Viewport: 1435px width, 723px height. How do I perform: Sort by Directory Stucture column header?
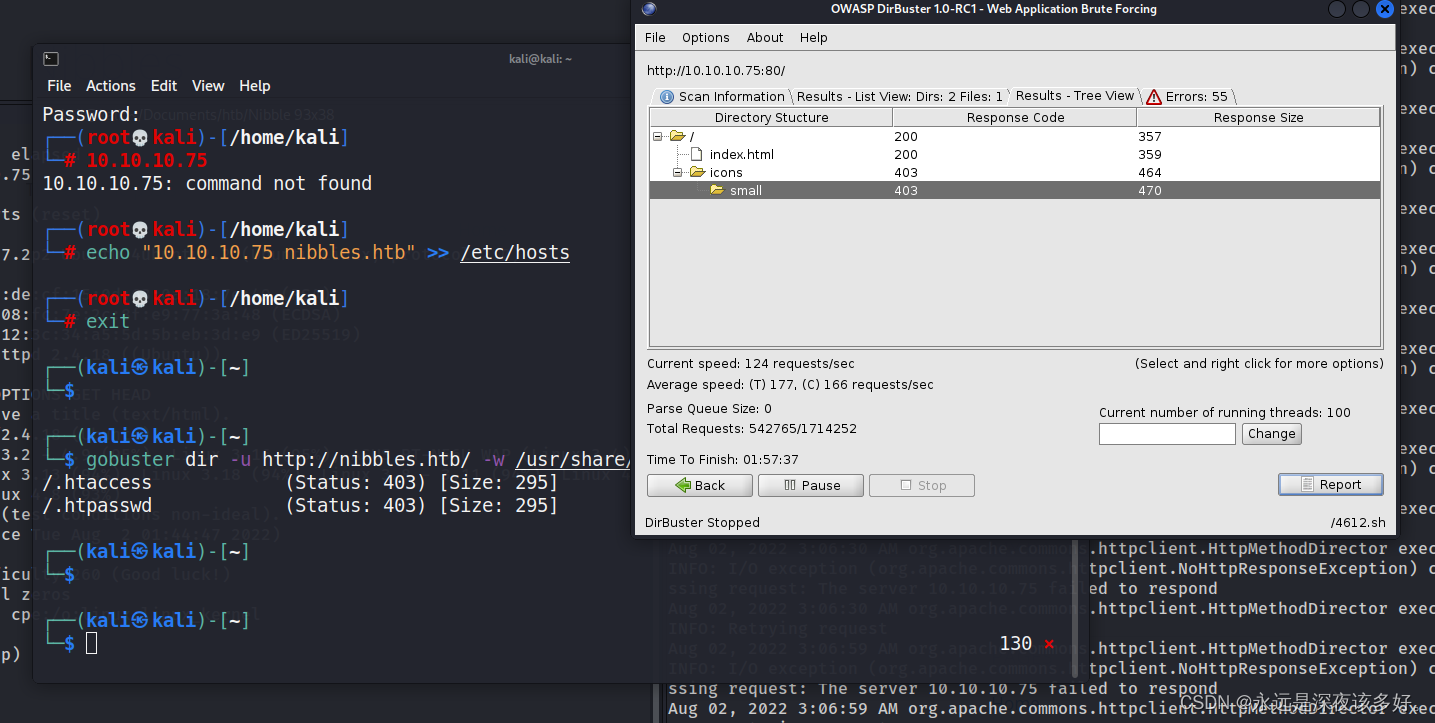point(771,118)
